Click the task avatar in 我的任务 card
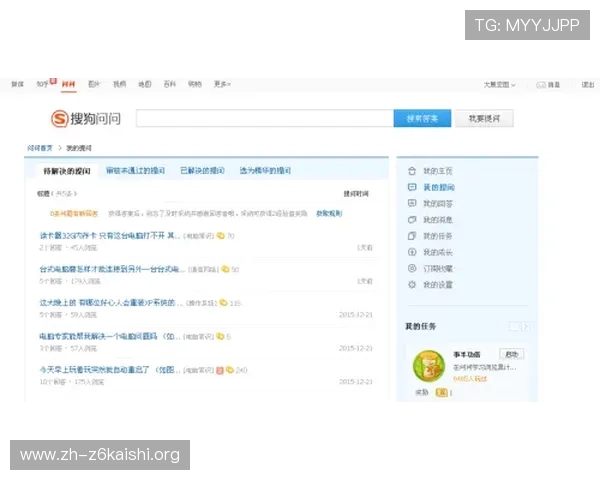This screenshot has width=600, height=480. click(x=429, y=366)
